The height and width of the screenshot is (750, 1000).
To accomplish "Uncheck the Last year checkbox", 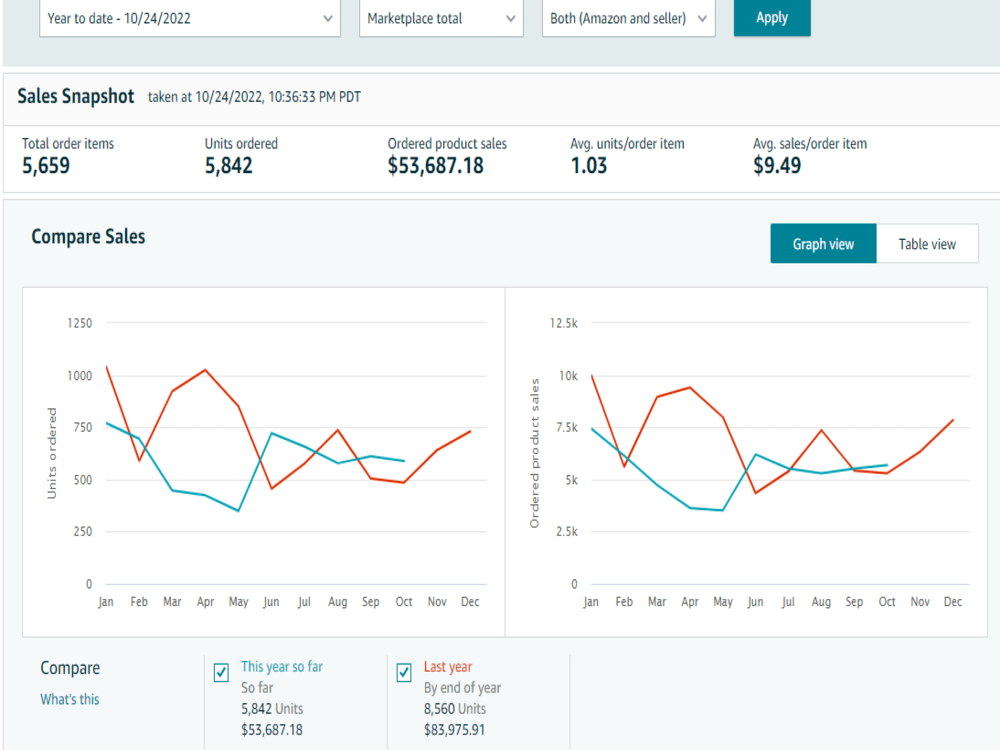I will [x=404, y=672].
